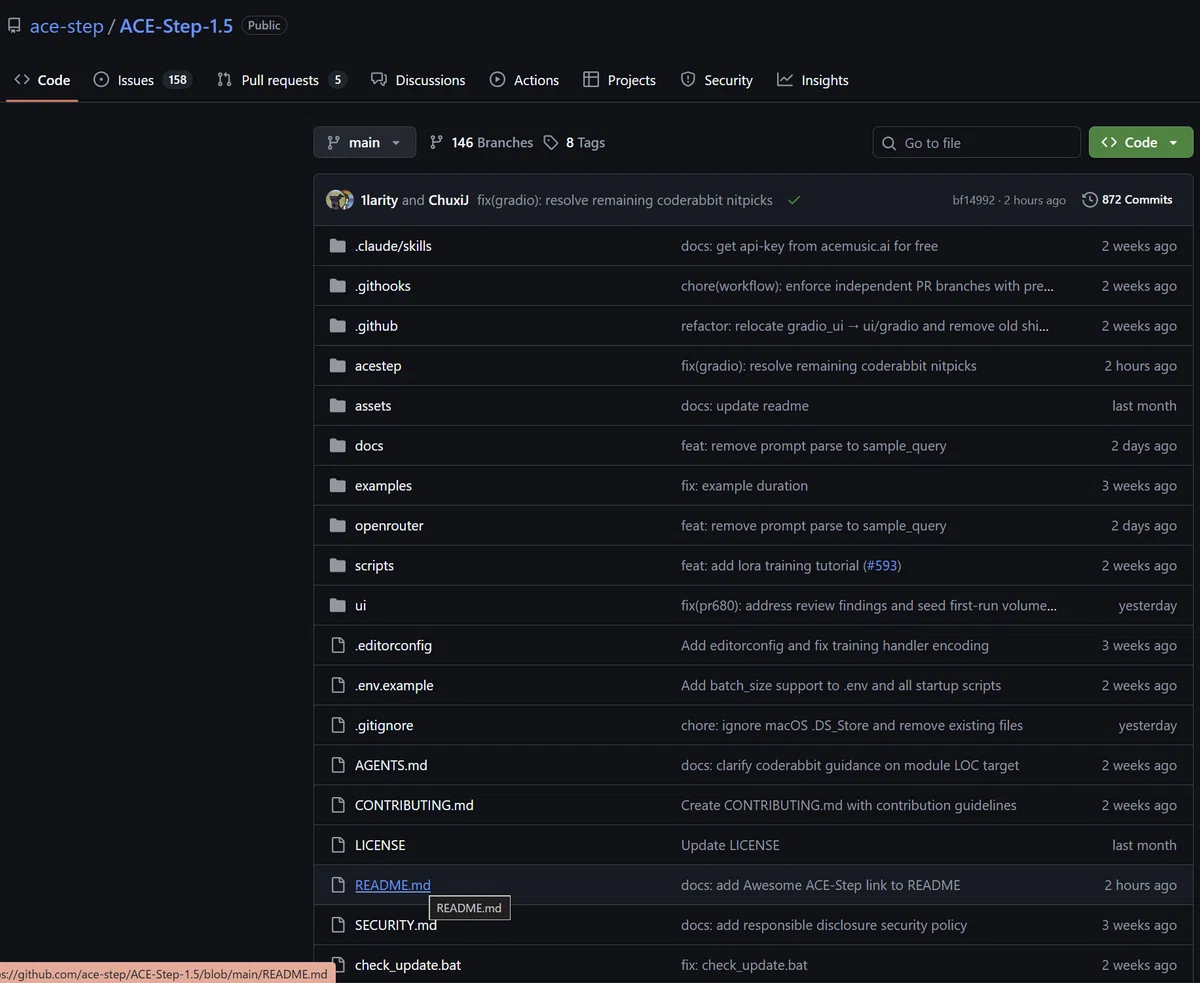The height and width of the screenshot is (983, 1200).
Task: Open the Issues tab
Action: (141, 80)
